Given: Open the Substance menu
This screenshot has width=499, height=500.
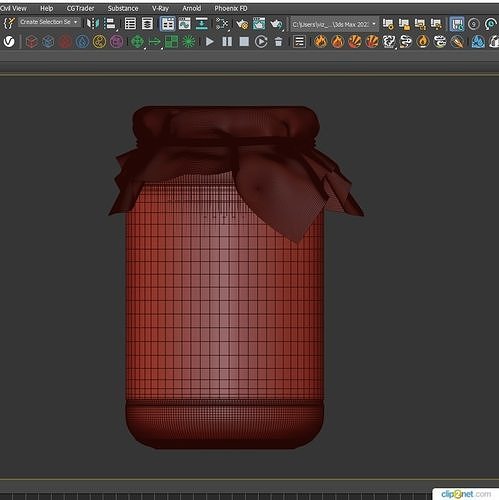Looking at the screenshot, I should click(x=123, y=8).
